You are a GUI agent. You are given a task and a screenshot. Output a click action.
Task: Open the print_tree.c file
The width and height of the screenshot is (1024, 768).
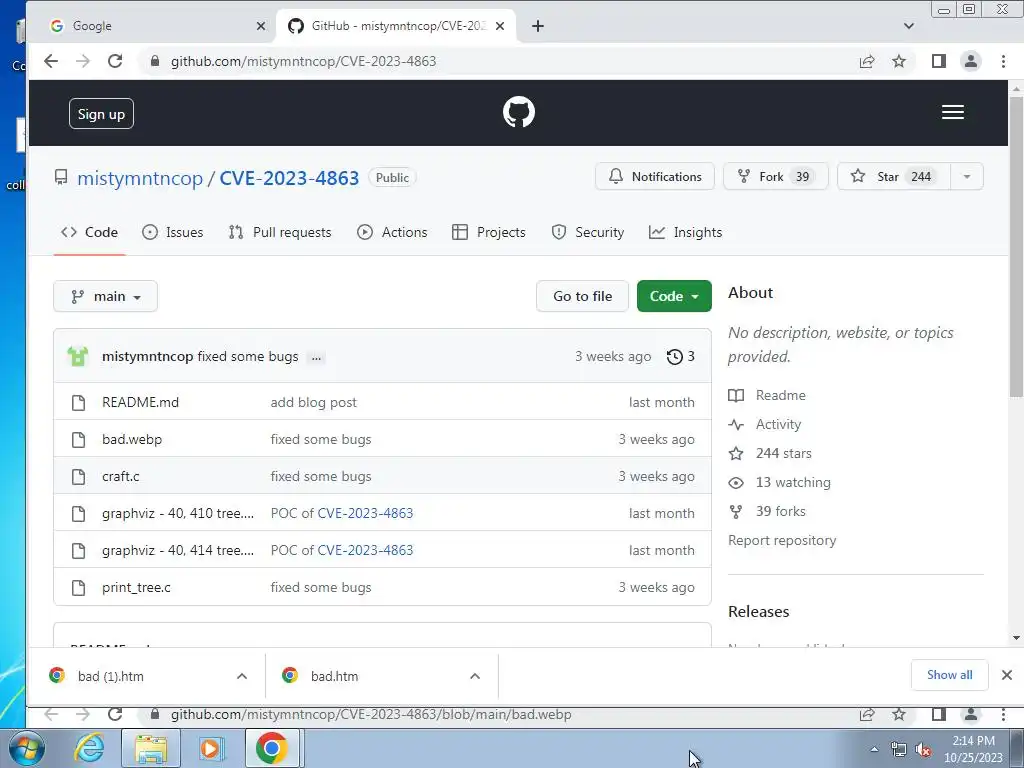pyautogui.click(x=136, y=588)
